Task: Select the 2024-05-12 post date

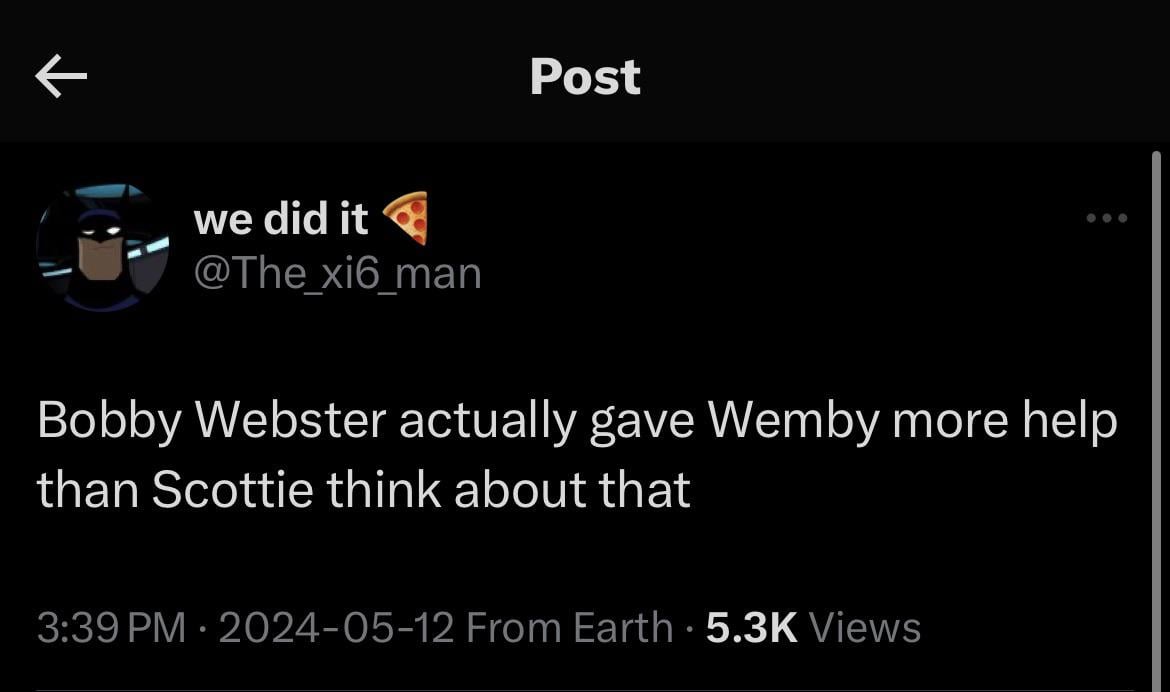Action: point(335,628)
